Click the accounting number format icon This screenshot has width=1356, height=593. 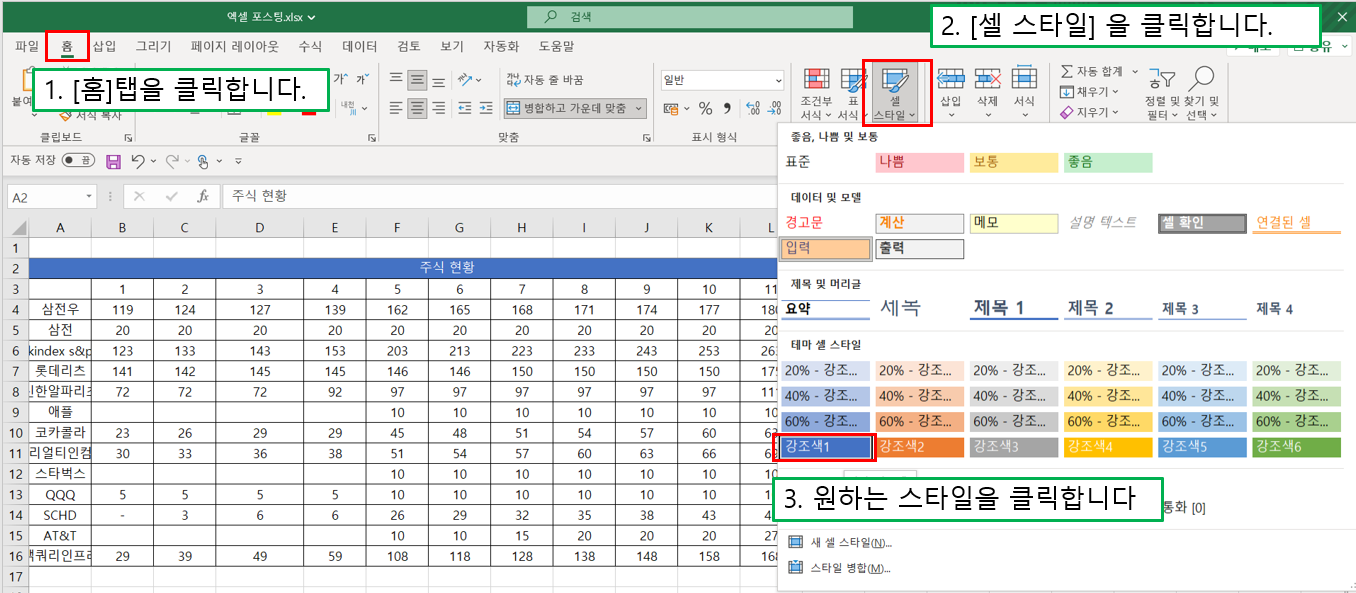673,108
